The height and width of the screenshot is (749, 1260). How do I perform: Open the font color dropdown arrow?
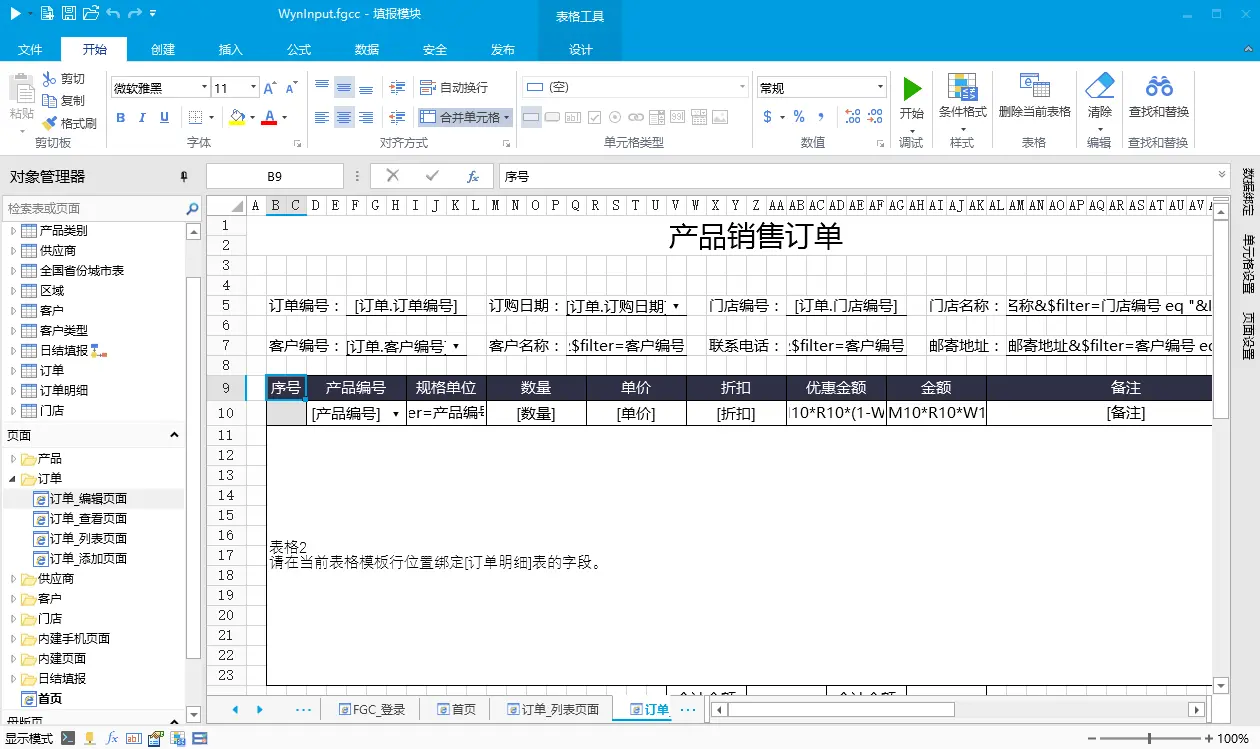click(x=284, y=118)
